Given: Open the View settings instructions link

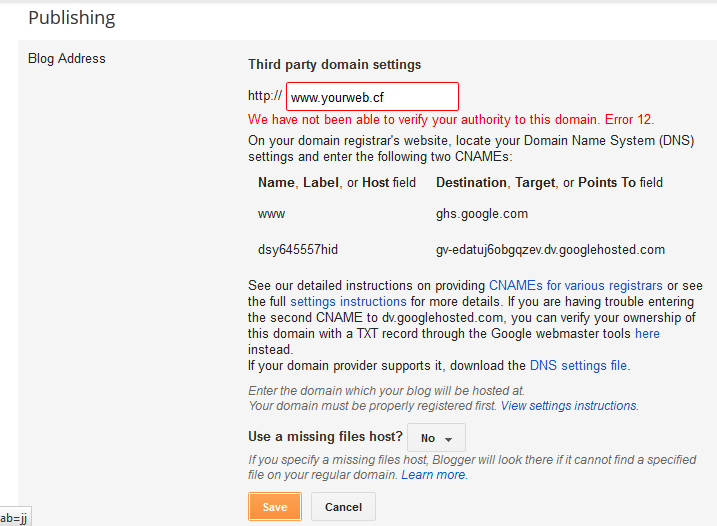Looking at the screenshot, I should 568,406.
